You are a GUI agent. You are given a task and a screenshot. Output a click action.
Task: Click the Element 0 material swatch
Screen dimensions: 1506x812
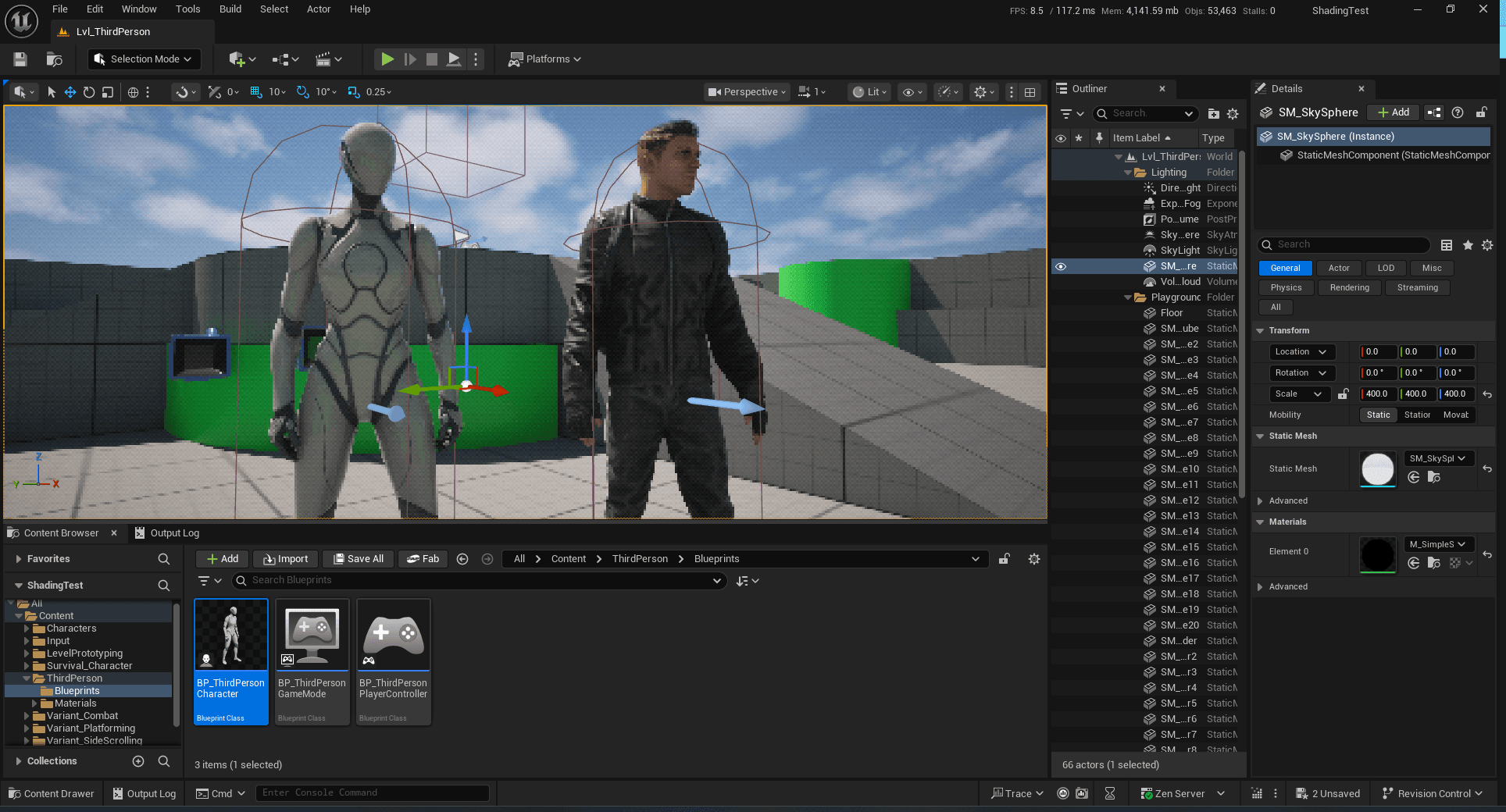click(1377, 554)
